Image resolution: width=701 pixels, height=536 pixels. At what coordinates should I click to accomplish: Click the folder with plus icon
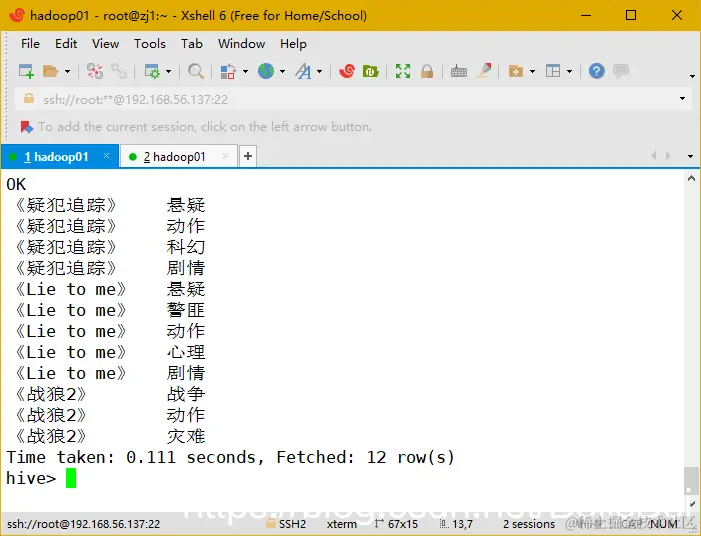[516, 71]
